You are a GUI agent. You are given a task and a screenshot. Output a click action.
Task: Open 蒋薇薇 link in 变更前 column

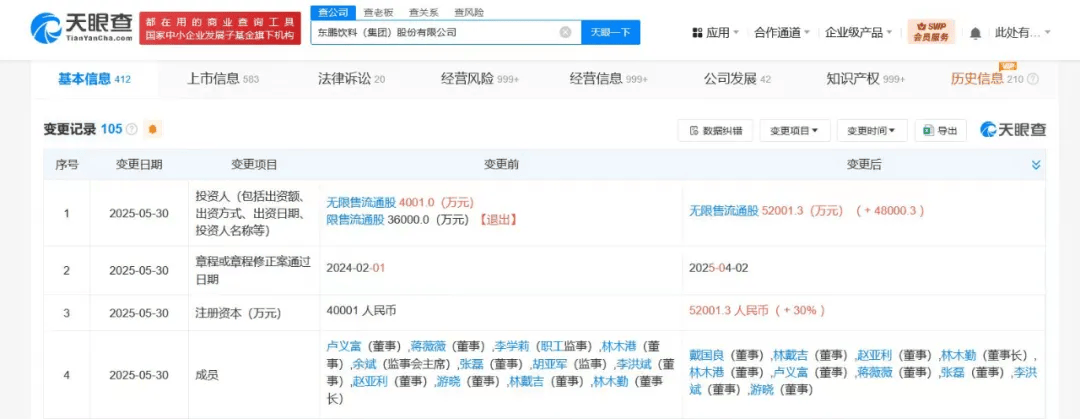point(426,347)
